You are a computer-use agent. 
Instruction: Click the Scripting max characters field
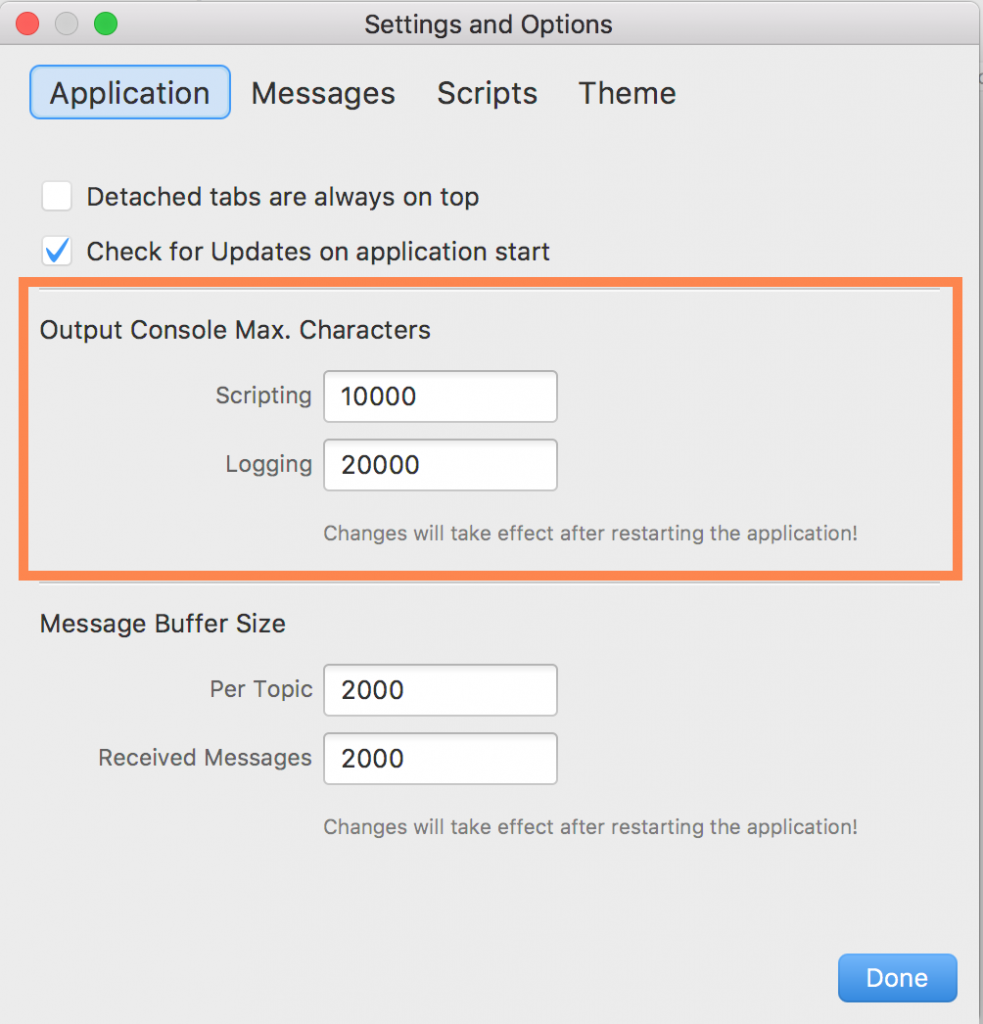(440, 397)
